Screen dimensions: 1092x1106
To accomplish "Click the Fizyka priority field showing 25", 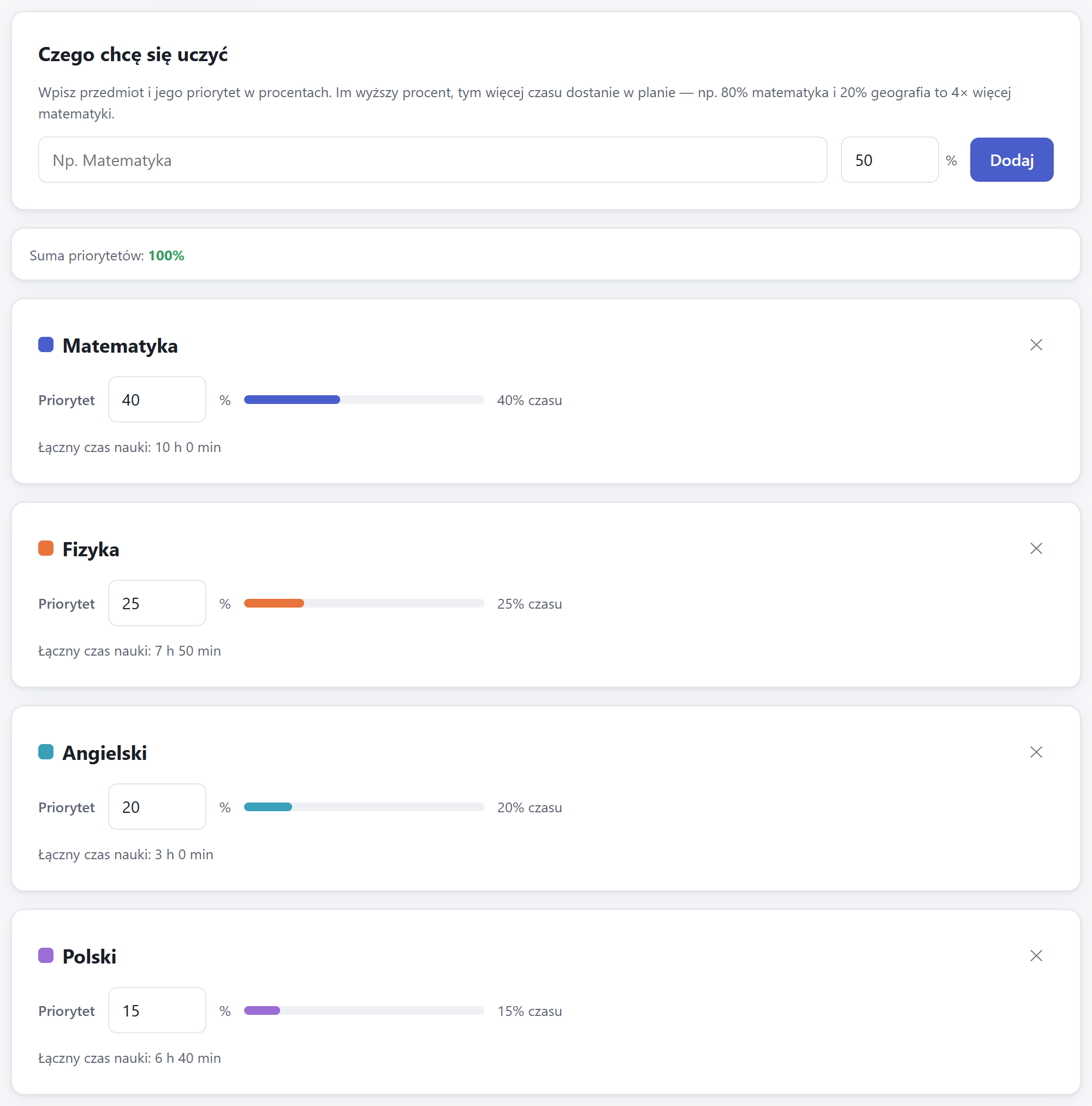I will [157, 603].
